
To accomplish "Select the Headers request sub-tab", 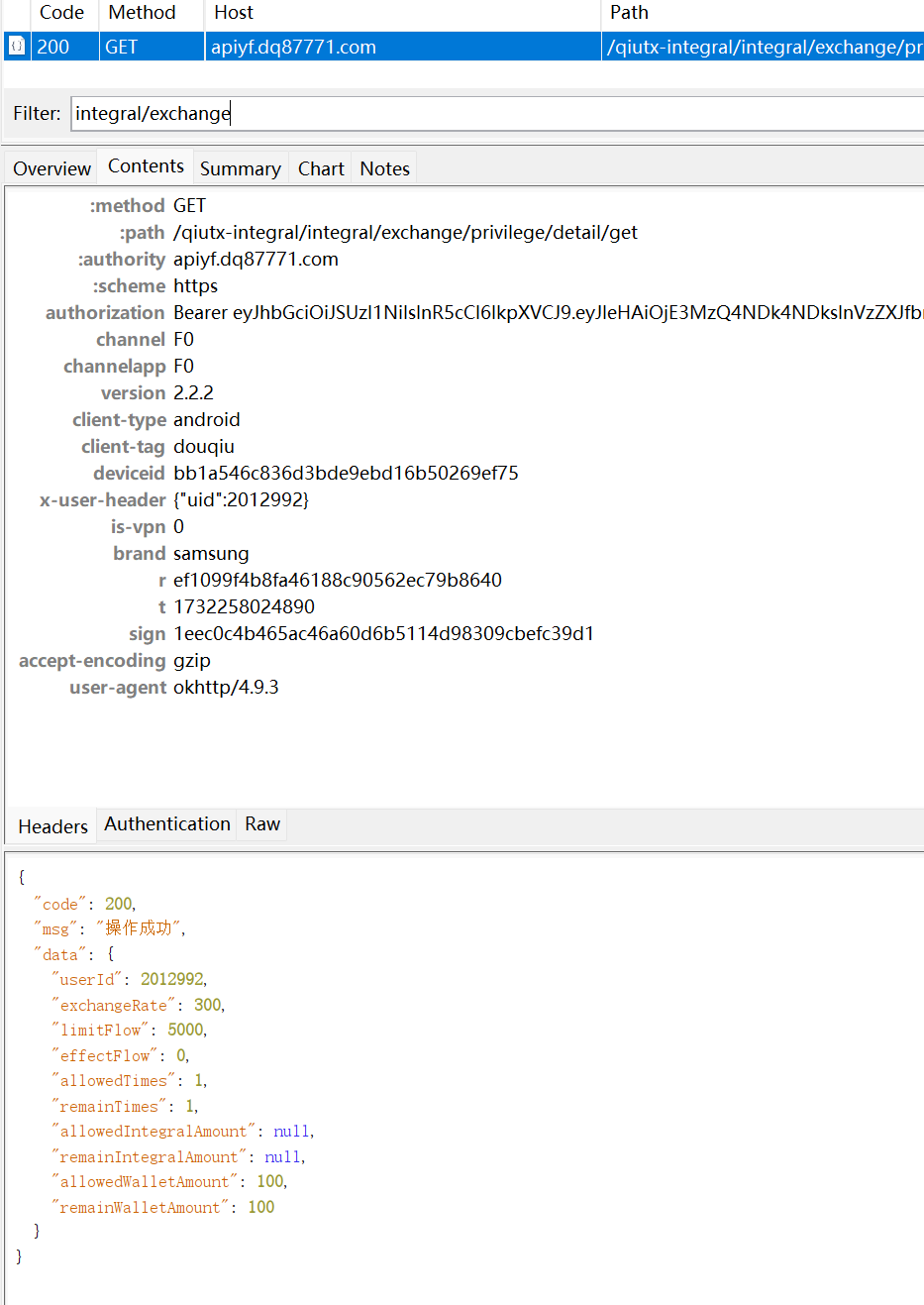I will coord(52,826).
